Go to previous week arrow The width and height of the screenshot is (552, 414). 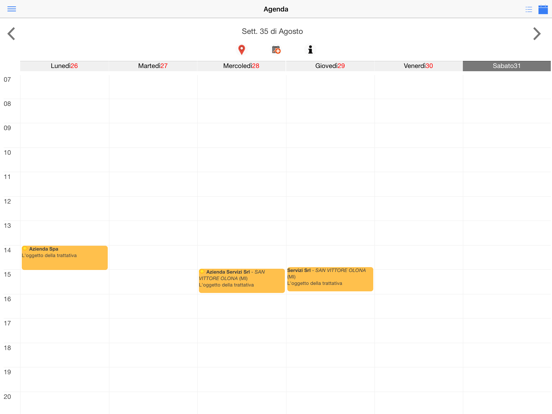click(x=11, y=34)
